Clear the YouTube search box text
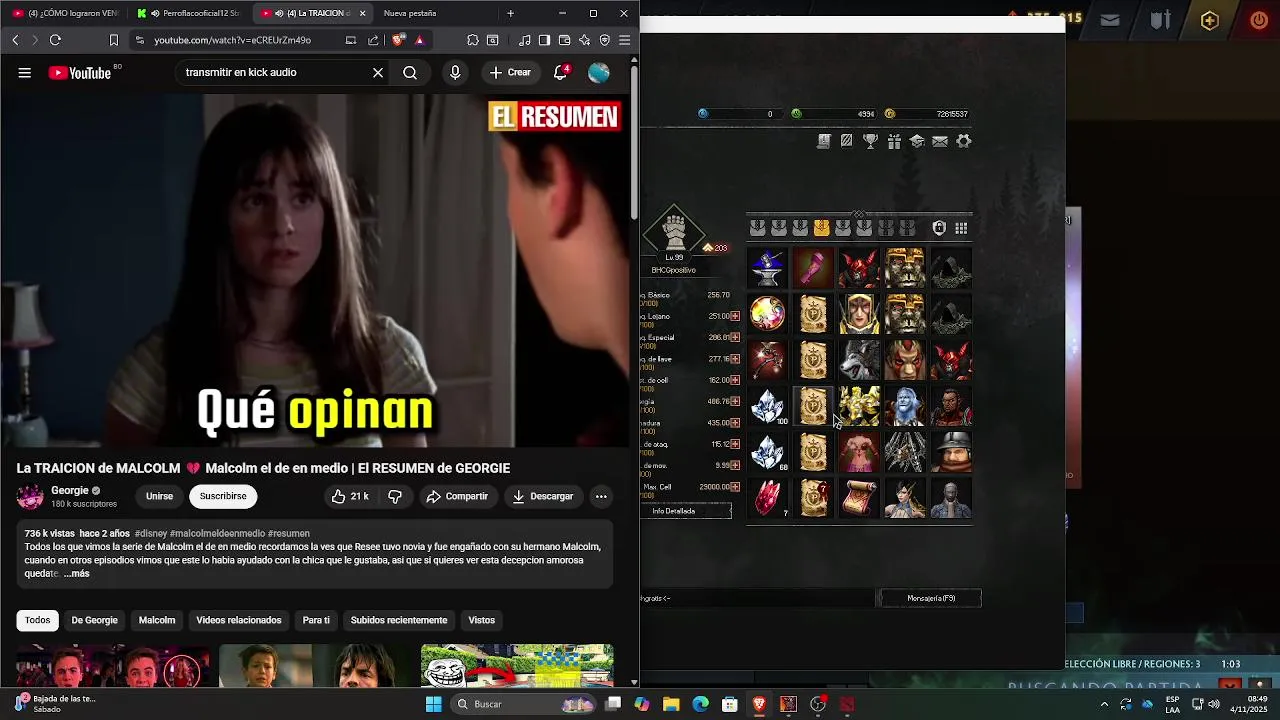 [378, 72]
